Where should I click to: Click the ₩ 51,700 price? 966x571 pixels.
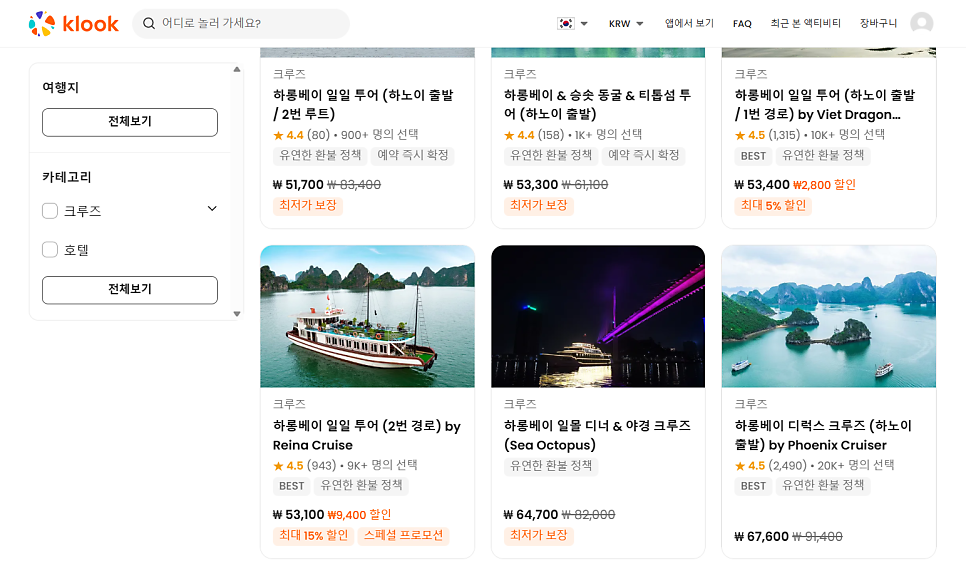(298, 184)
